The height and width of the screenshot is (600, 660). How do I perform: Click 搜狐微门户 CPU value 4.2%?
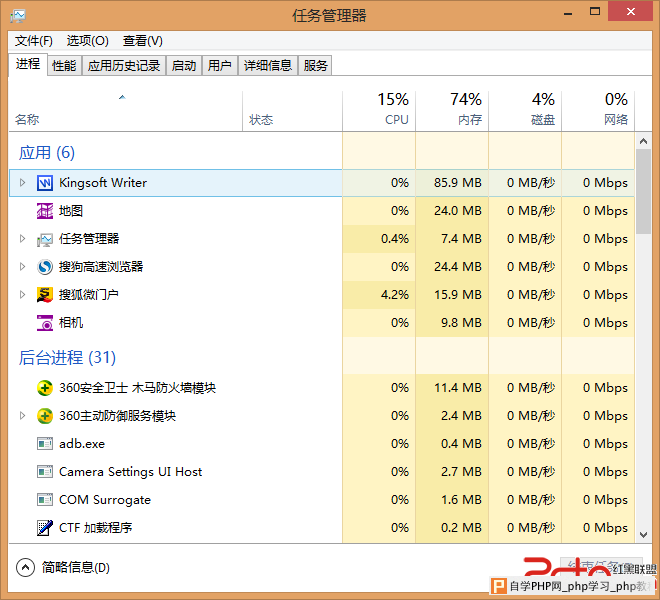coord(394,295)
